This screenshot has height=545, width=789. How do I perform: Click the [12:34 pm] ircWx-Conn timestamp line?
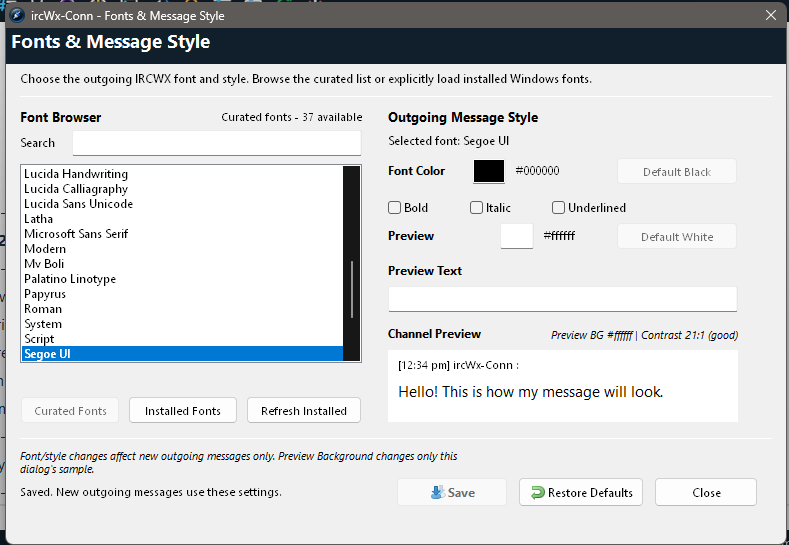point(458,365)
